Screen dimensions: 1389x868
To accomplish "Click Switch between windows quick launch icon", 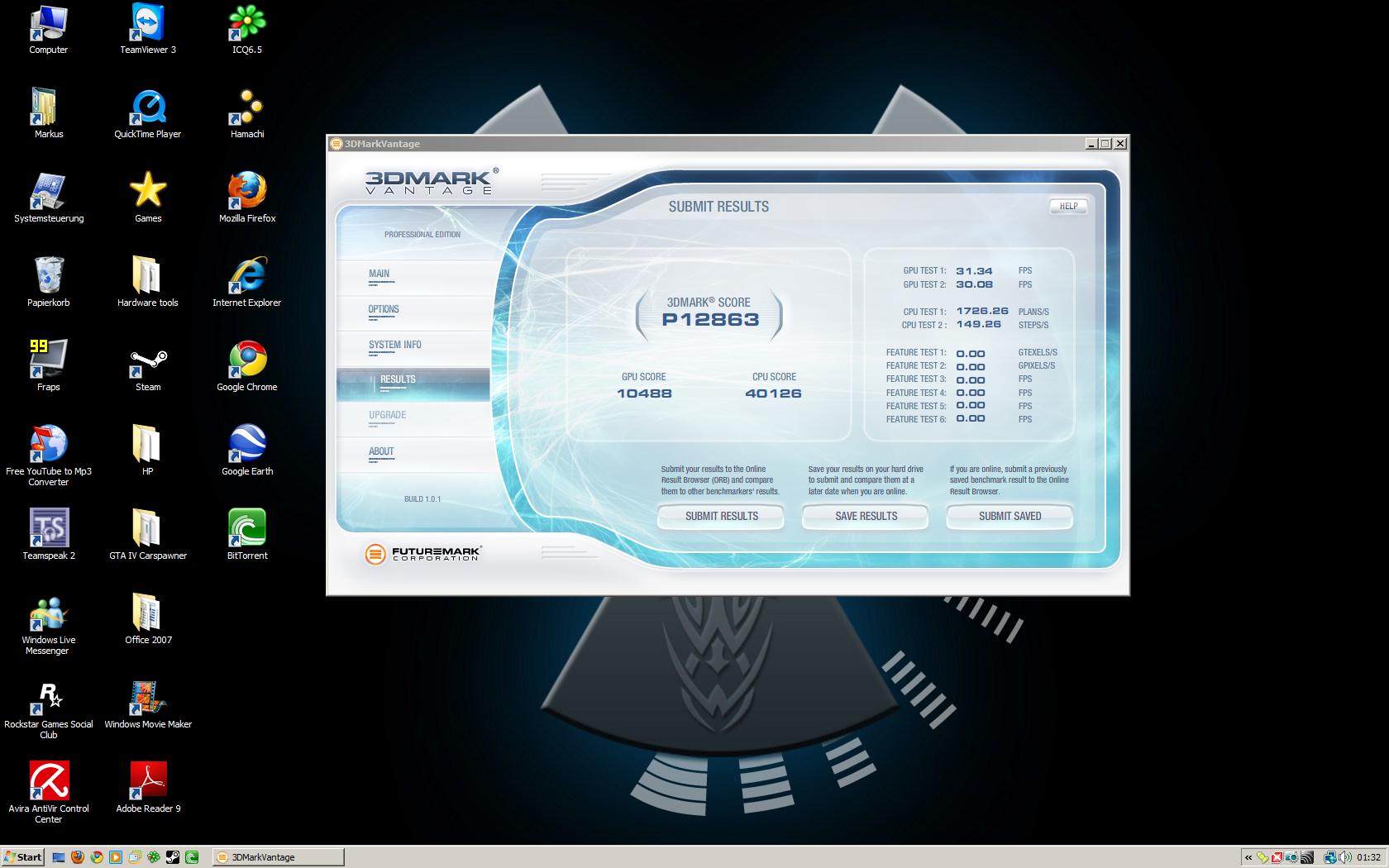I will click(135, 857).
